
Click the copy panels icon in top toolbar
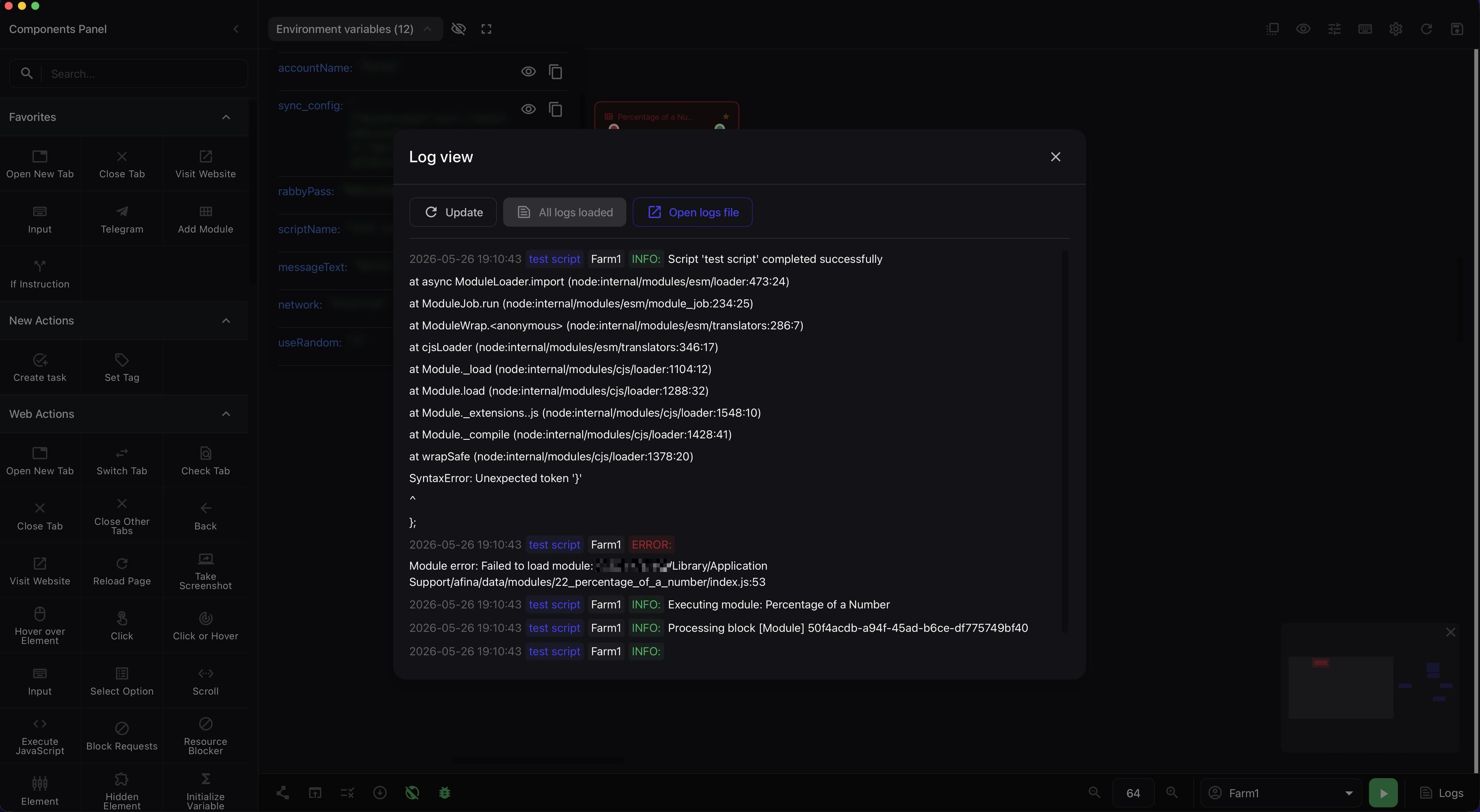pyautogui.click(x=1272, y=29)
